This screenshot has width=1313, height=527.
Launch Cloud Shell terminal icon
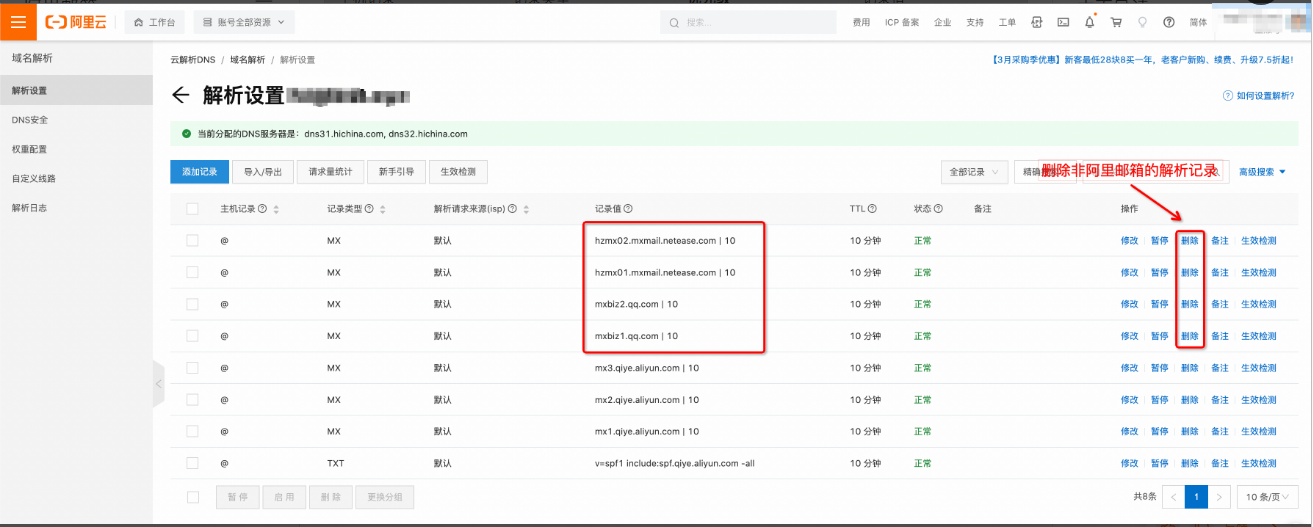tap(1063, 22)
